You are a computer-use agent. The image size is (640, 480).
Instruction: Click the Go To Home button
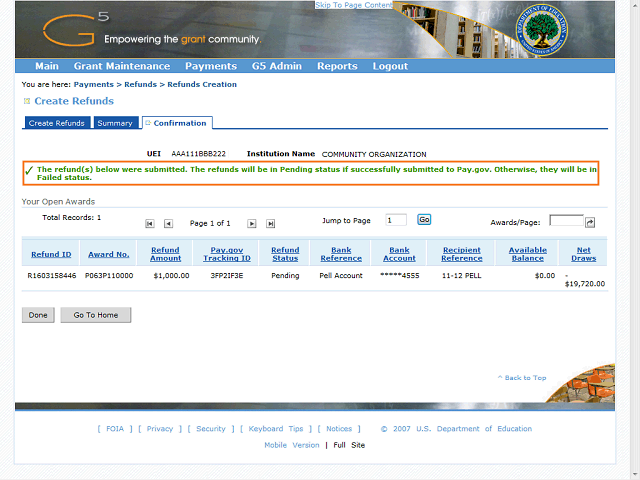96,315
